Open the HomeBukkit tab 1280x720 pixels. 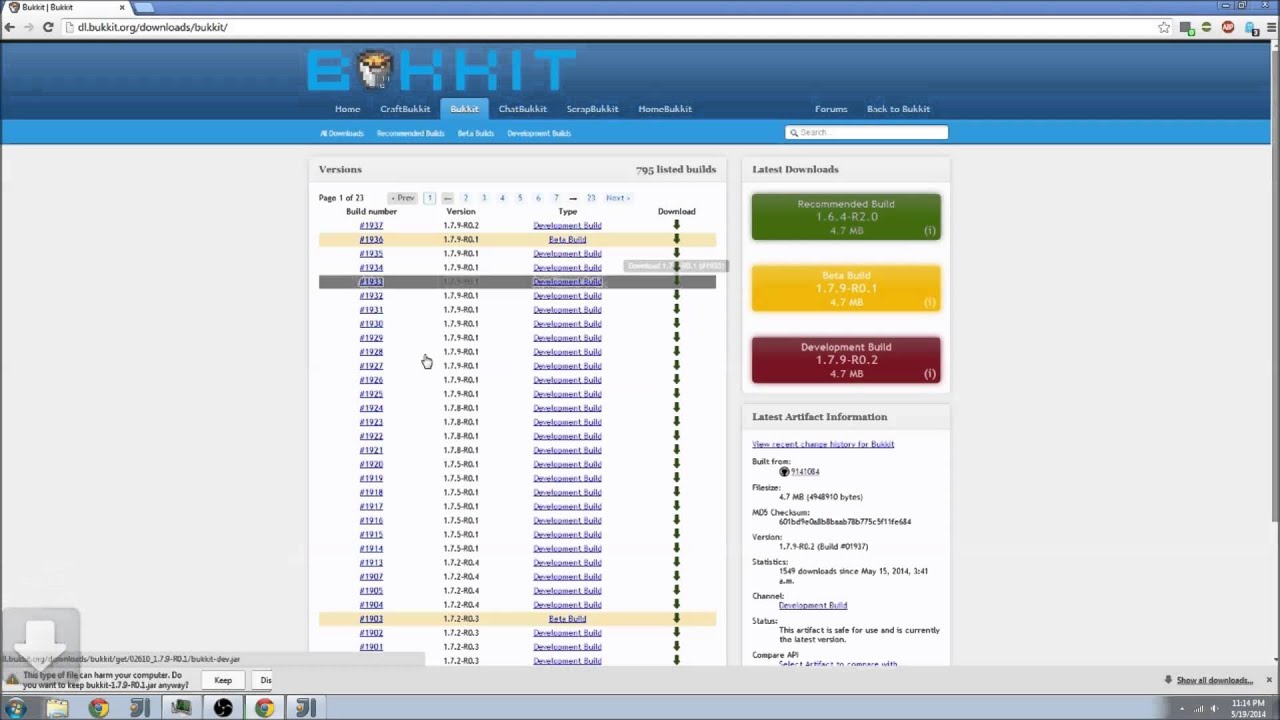tap(665, 109)
